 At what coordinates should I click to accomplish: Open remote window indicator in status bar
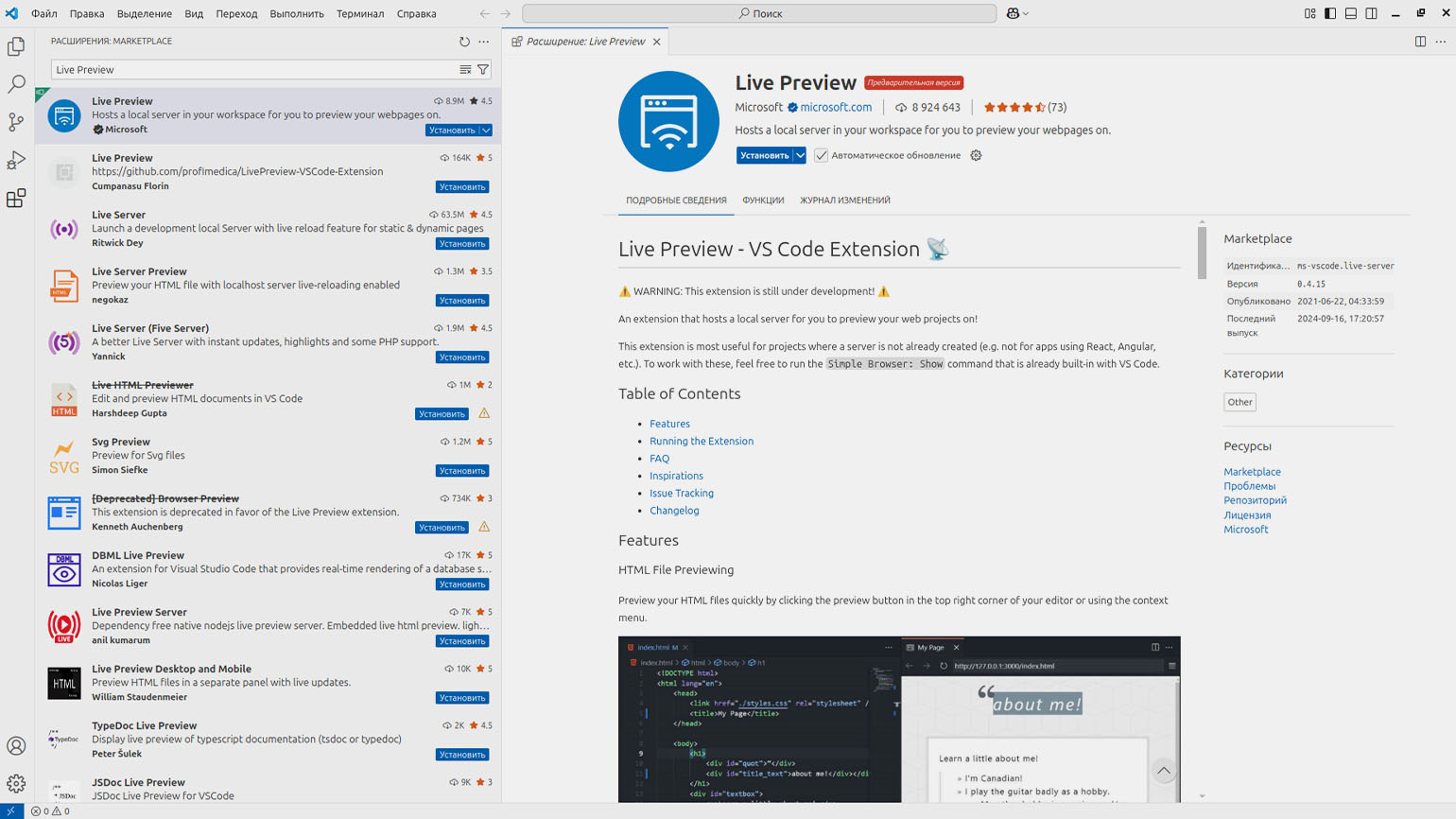coord(11,811)
